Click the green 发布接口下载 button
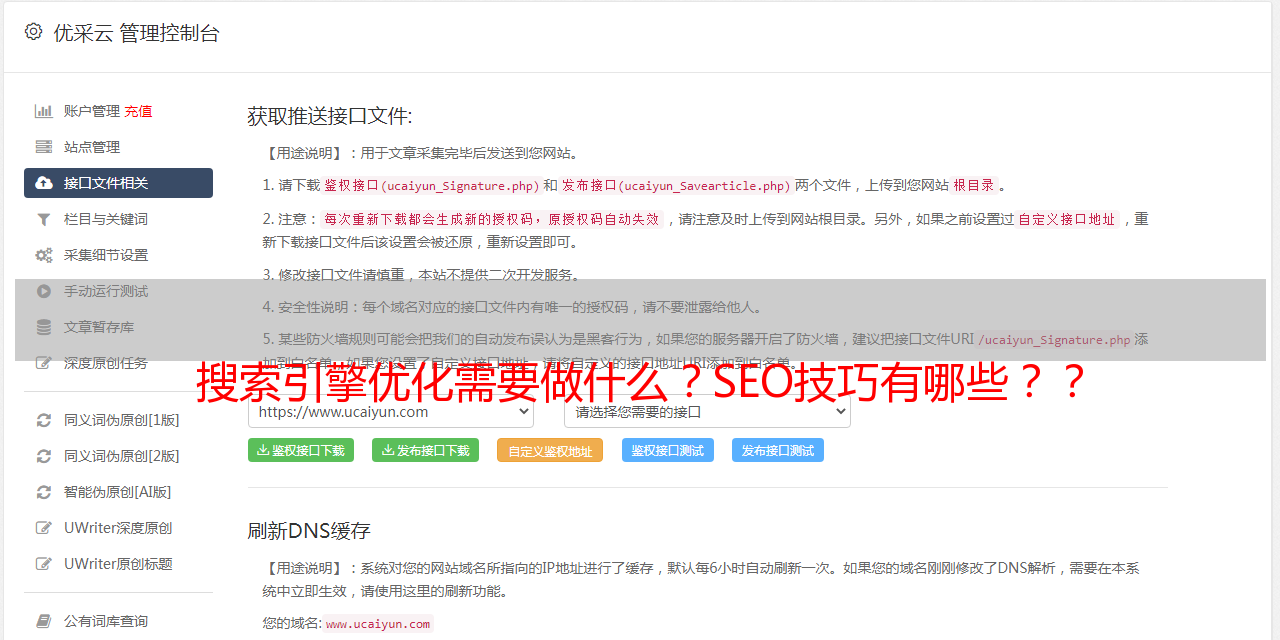This screenshot has width=1280, height=640. click(425, 450)
